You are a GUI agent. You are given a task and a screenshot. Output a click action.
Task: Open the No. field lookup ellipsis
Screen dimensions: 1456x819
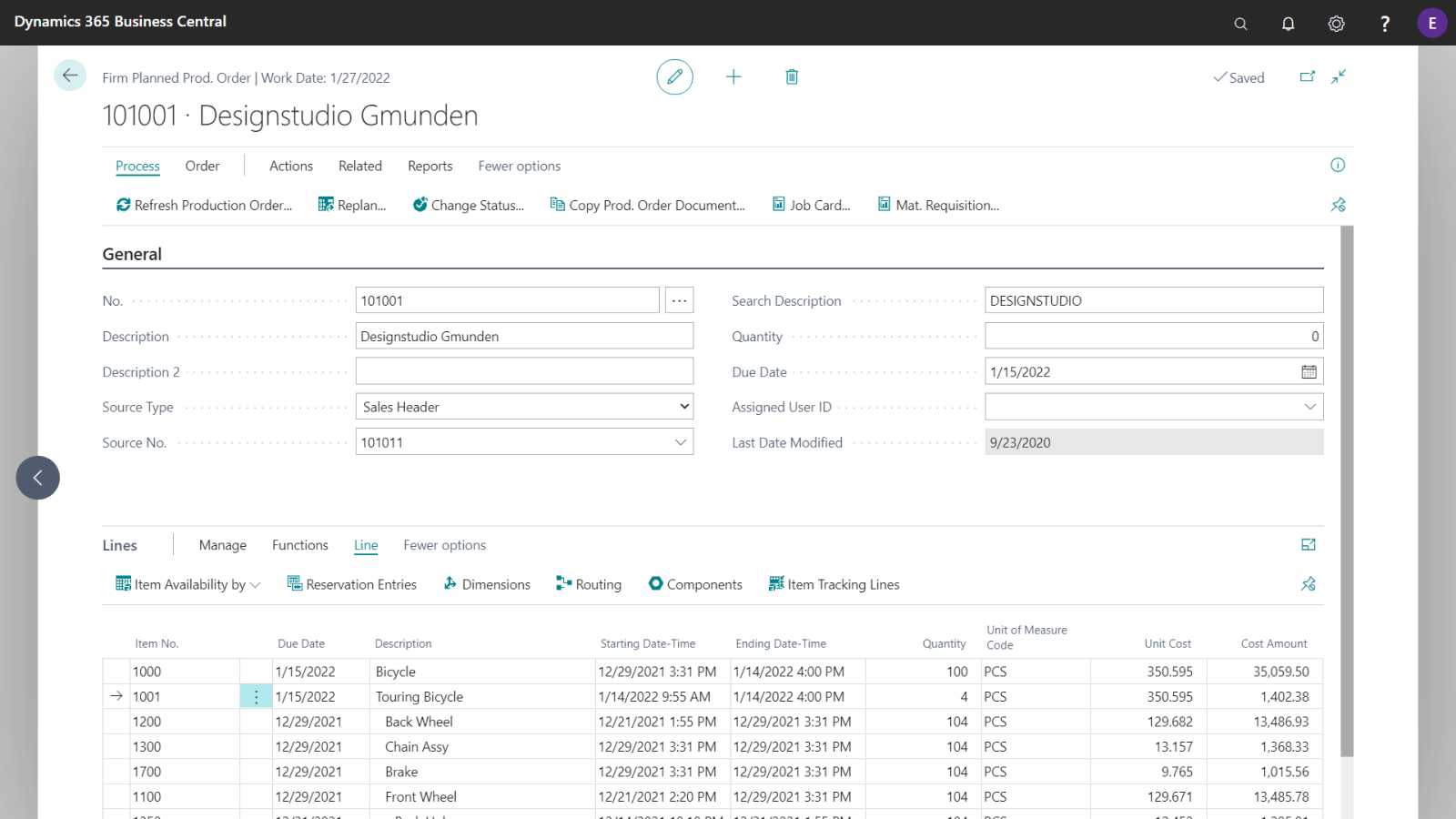point(679,299)
